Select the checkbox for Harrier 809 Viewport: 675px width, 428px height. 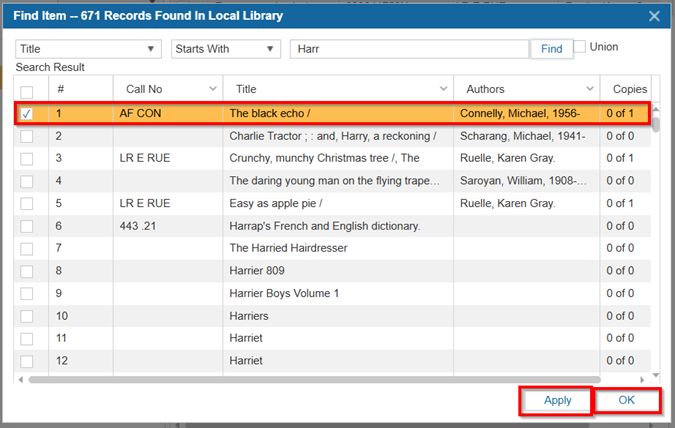[27, 271]
